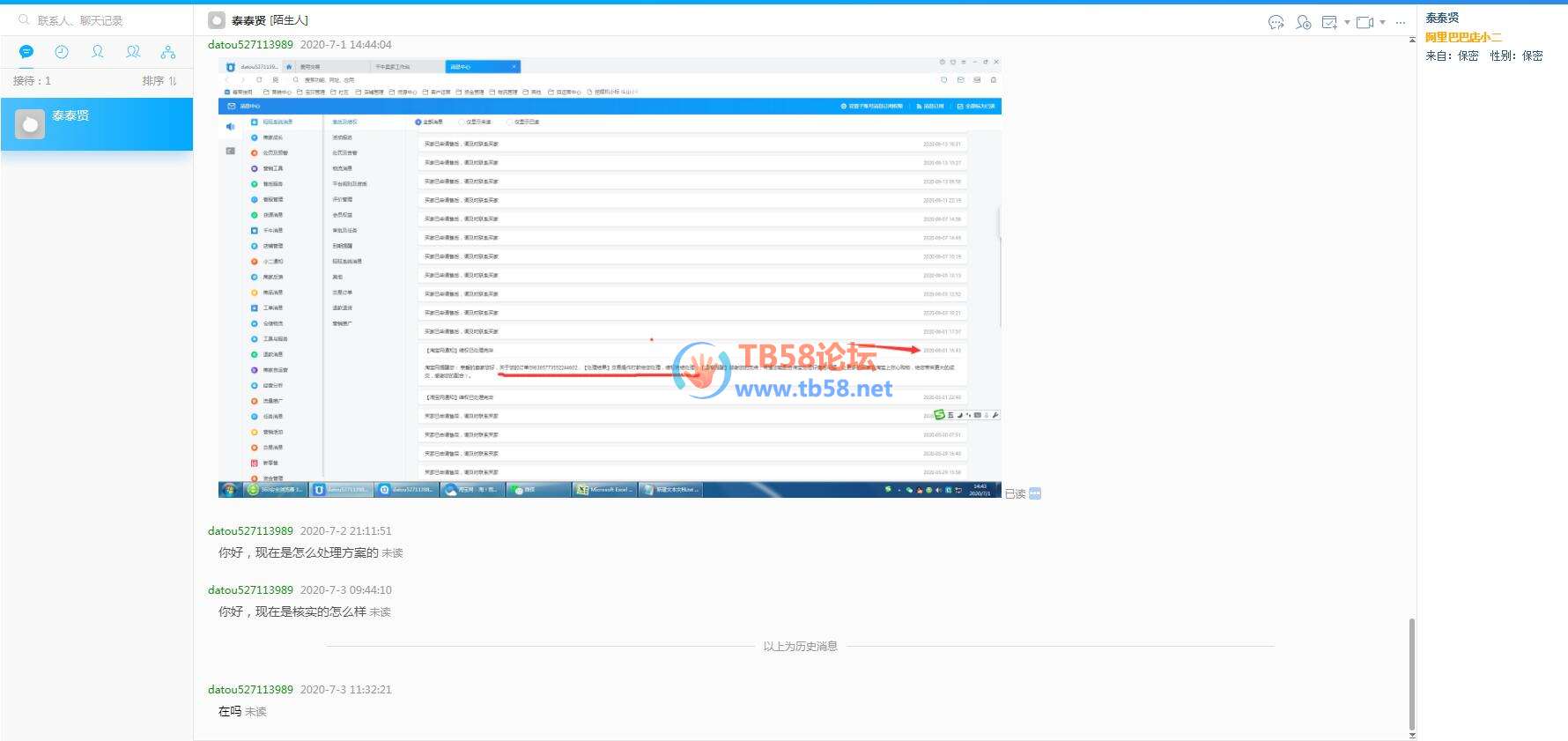The width and height of the screenshot is (1568, 741).
Task: Open the single-person contacts icon
Action: click(x=97, y=52)
